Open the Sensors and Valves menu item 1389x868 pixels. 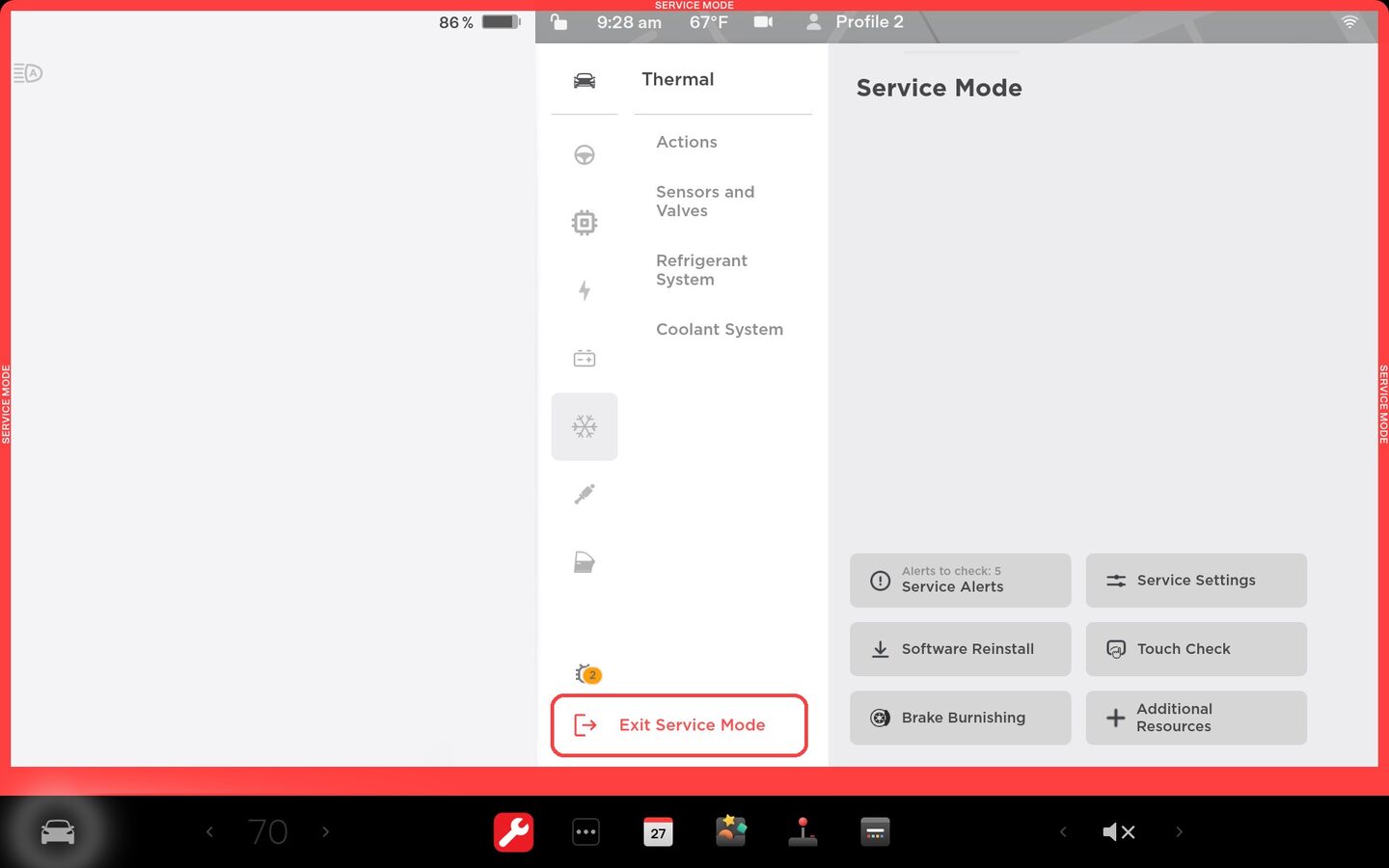click(x=704, y=202)
